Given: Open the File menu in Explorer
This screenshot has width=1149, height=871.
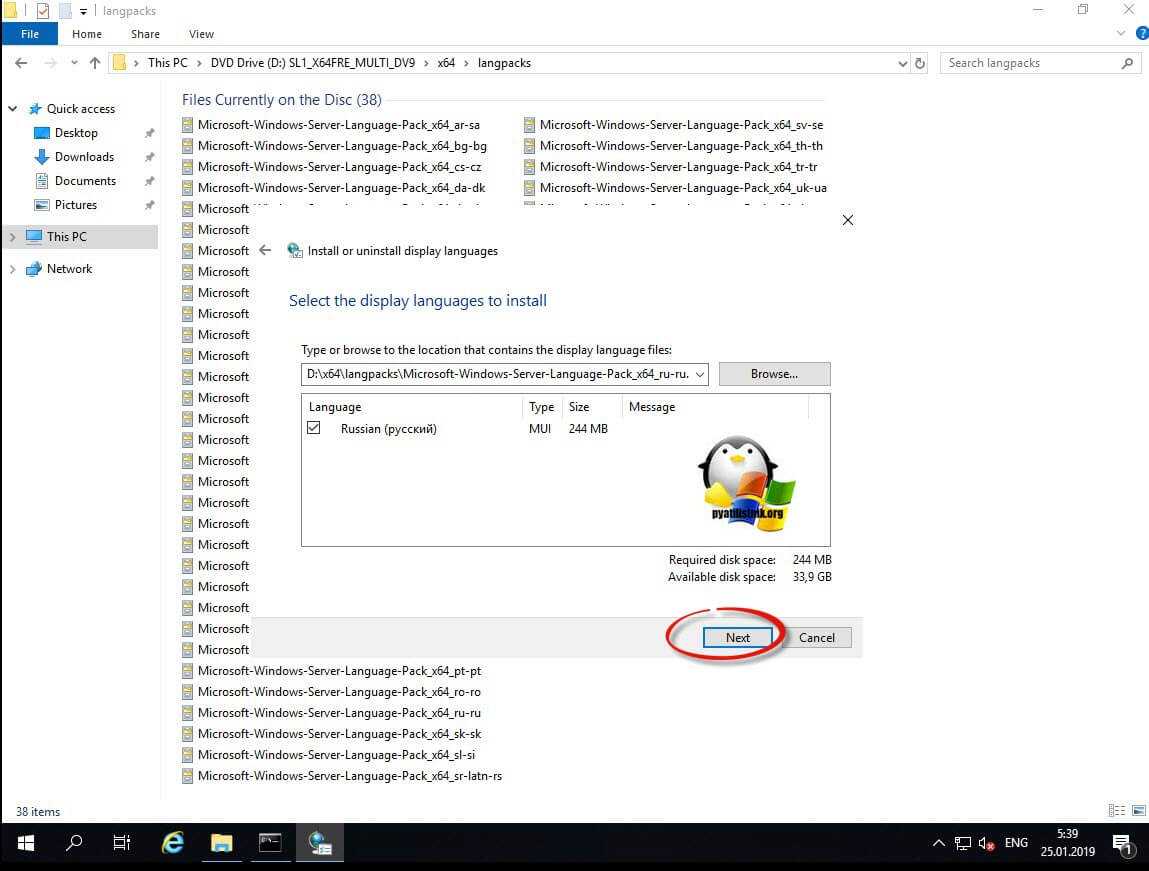Looking at the screenshot, I should 30,34.
